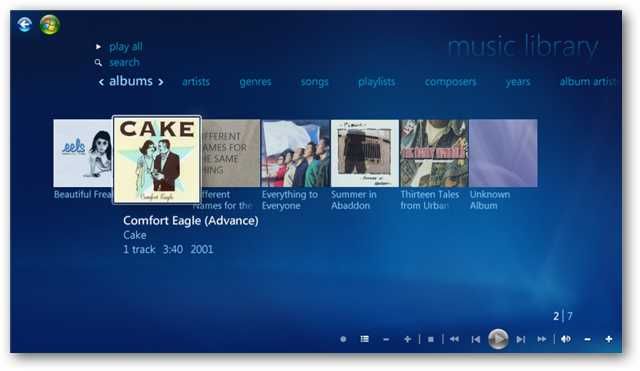This screenshot has height=371, width=640.
Task: Increase volume with the plus button
Action: click(x=609, y=339)
